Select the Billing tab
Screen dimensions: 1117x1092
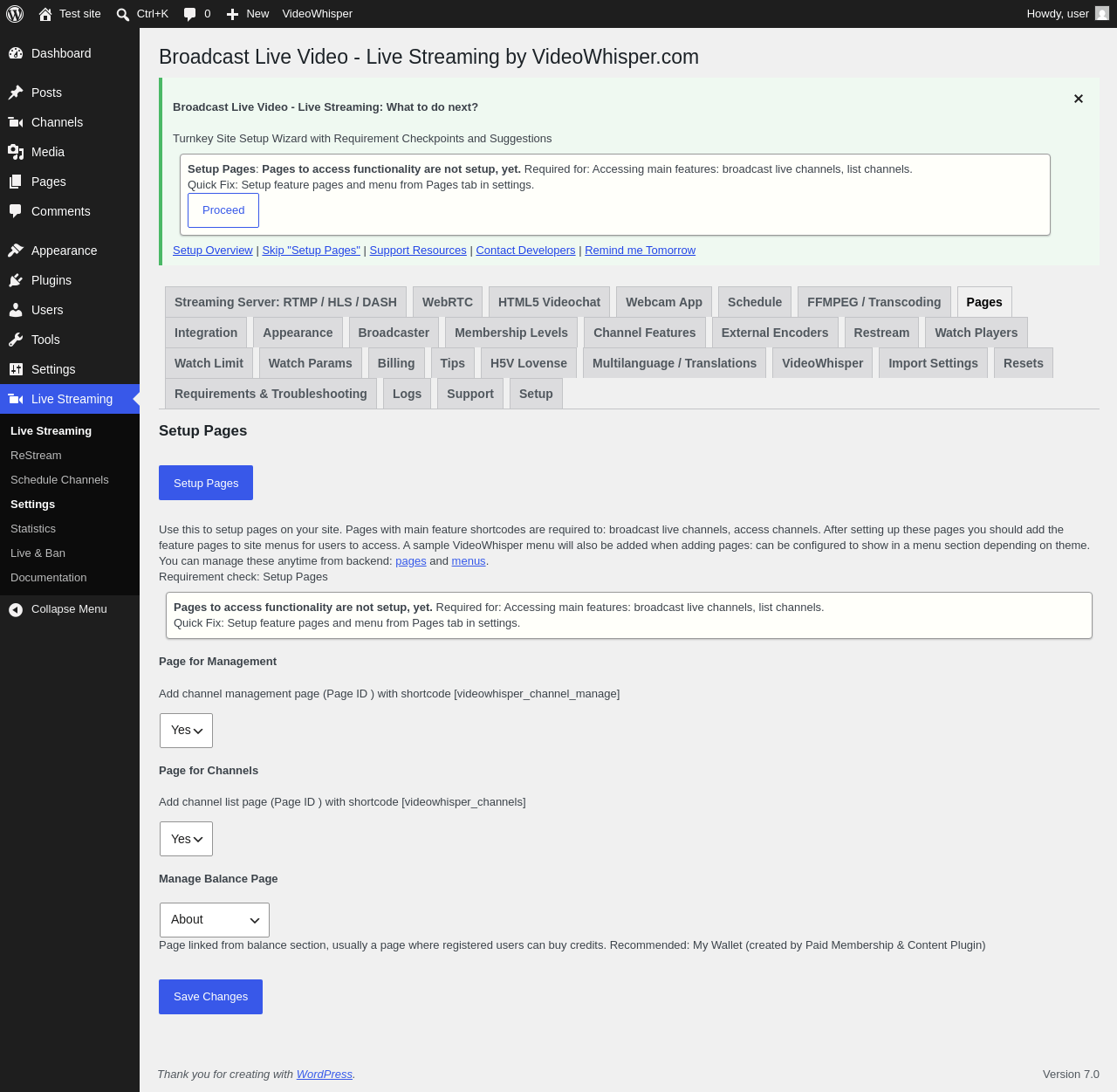tap(396, 363)
